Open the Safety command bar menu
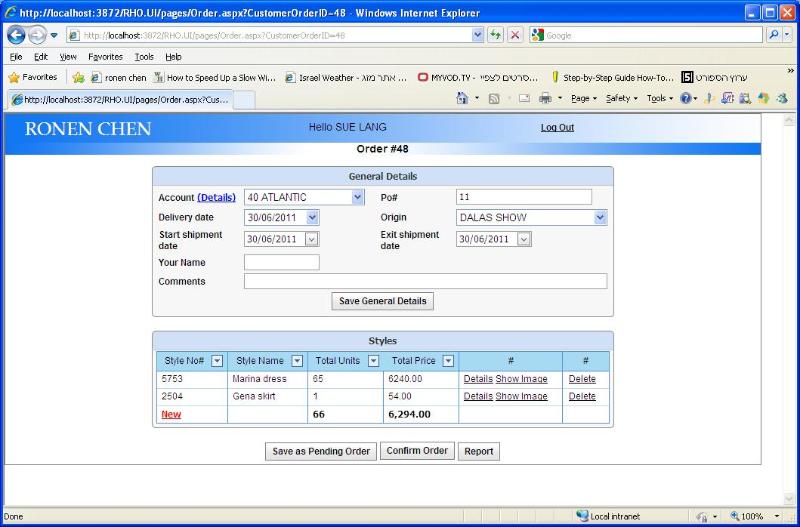The width and height of the screenshot is (800, 527). (621, 98)
